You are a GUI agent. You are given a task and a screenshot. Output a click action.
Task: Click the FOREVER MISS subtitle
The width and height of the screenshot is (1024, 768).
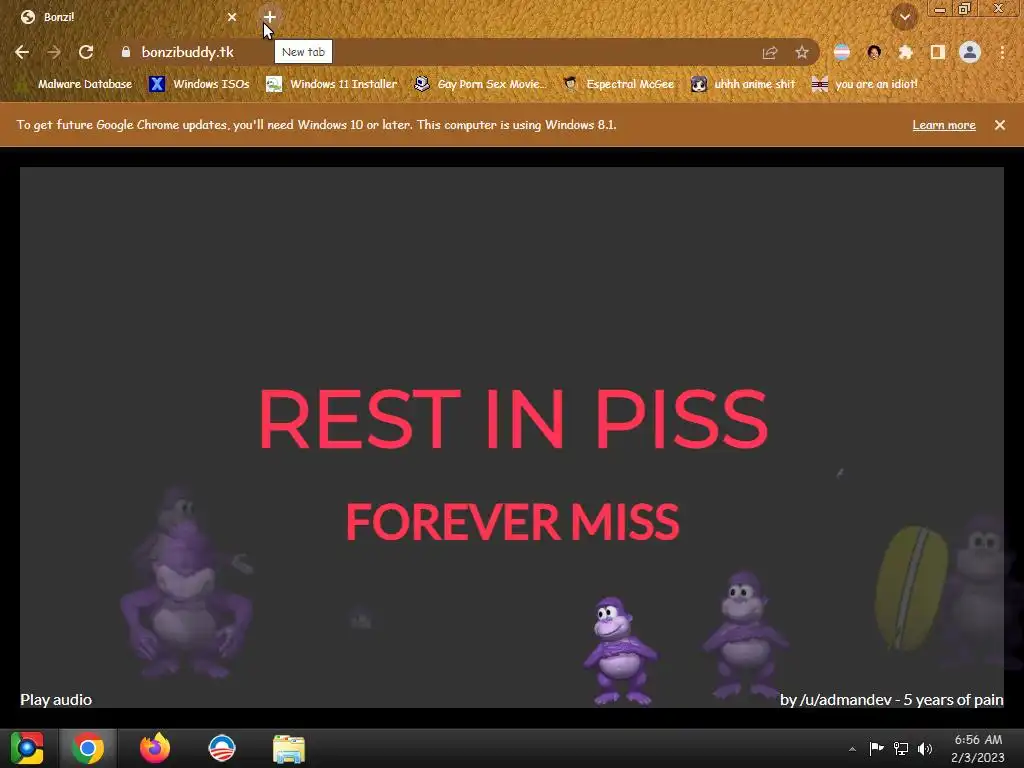pyautogui.click(x=513, y=522)
